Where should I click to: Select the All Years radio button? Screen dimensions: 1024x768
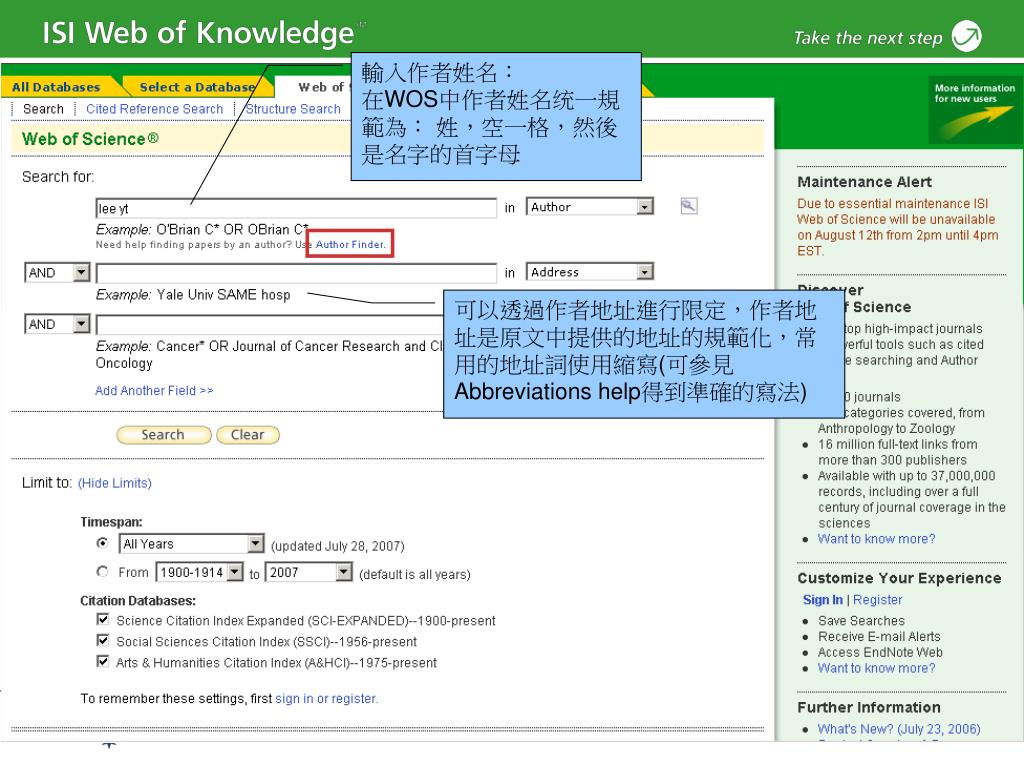103,543
